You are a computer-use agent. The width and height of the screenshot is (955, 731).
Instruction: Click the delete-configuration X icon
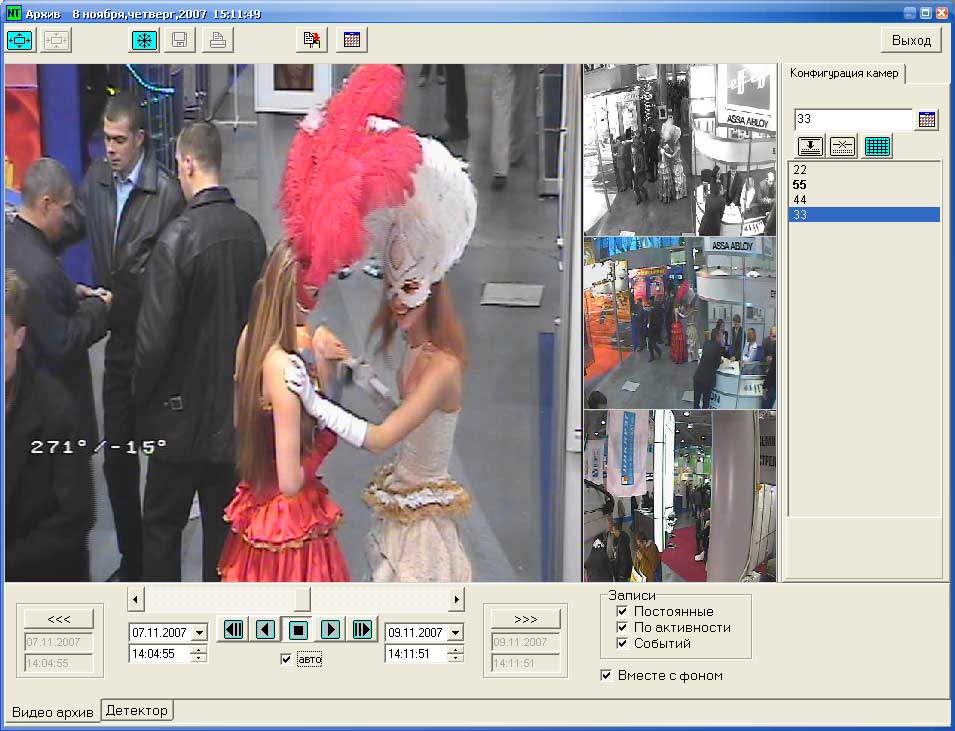(x=843, y=146)
